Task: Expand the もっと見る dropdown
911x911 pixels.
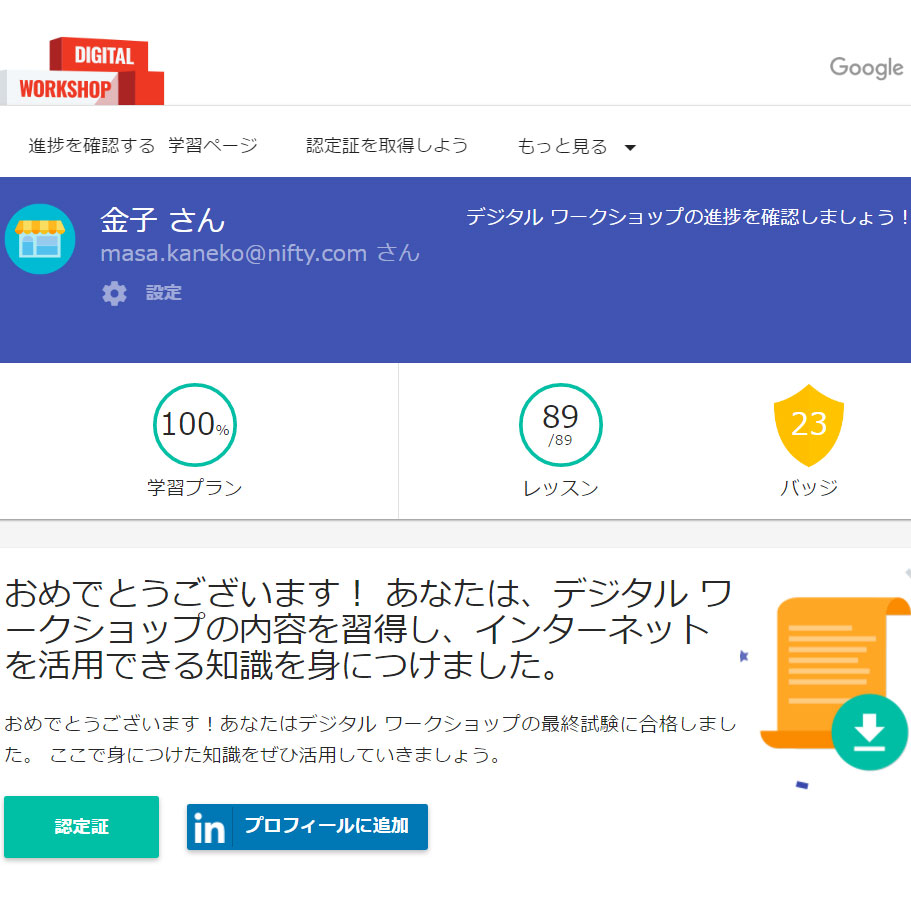Action: (576, 146)
